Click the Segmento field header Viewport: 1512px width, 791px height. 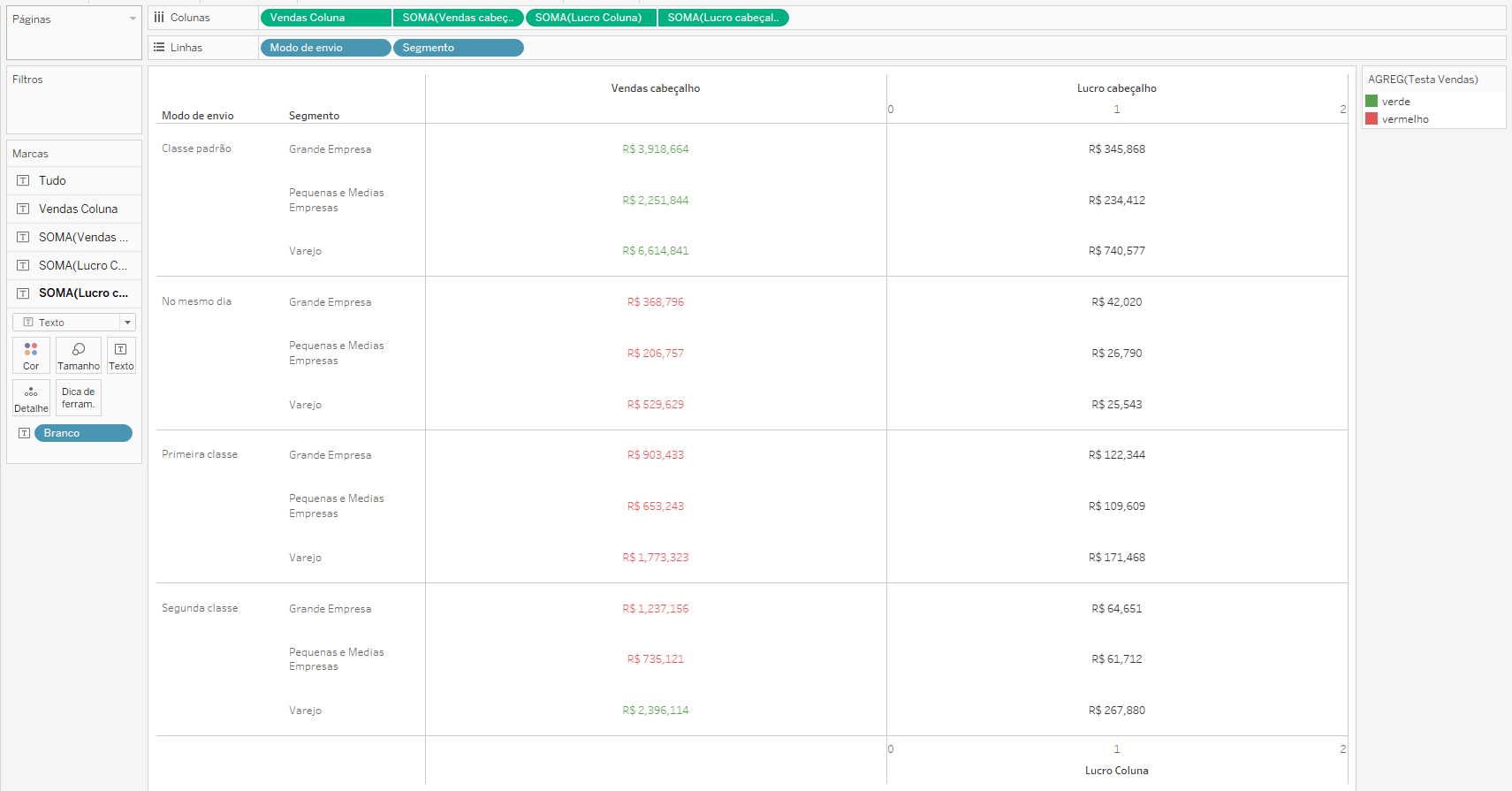click(x=314, y=116)
